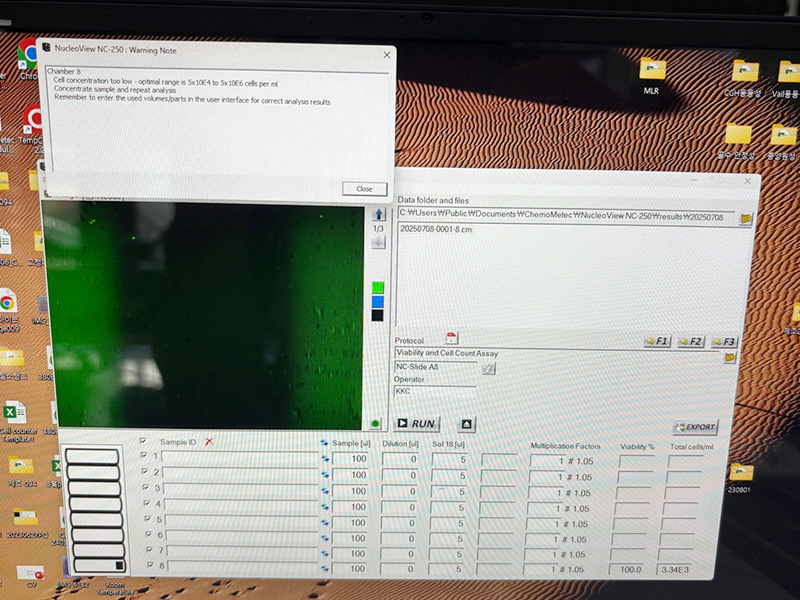Close the Chamber 8 warning note
This screenshot has width=800, height=600.
(364, 189)
